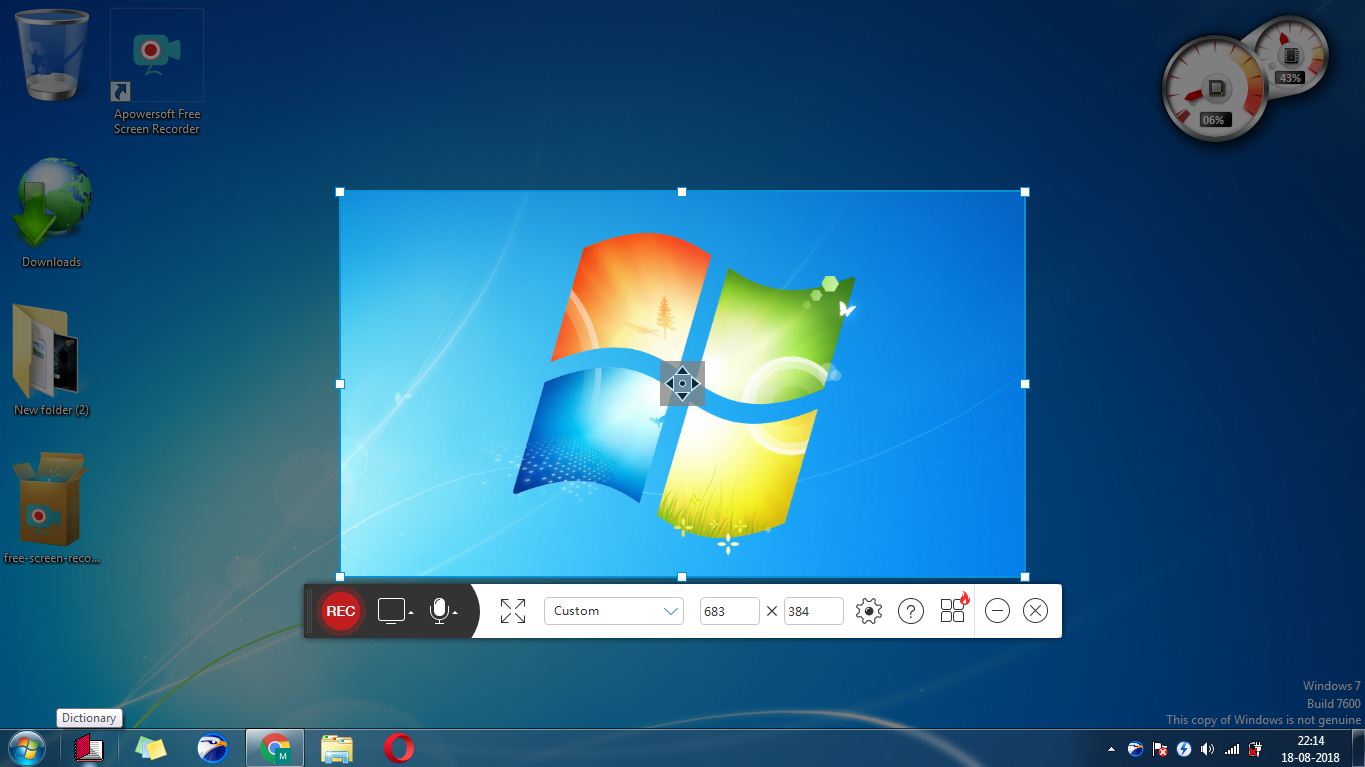Click the help question mark icon
The width and height of the screenshot is (1365, 767).
tap(910, 610)
